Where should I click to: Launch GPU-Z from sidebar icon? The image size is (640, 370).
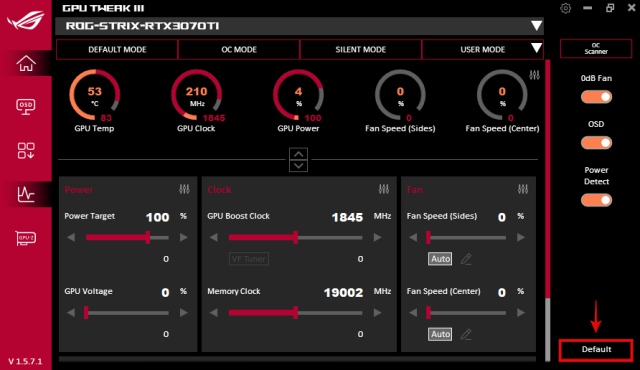26,238
